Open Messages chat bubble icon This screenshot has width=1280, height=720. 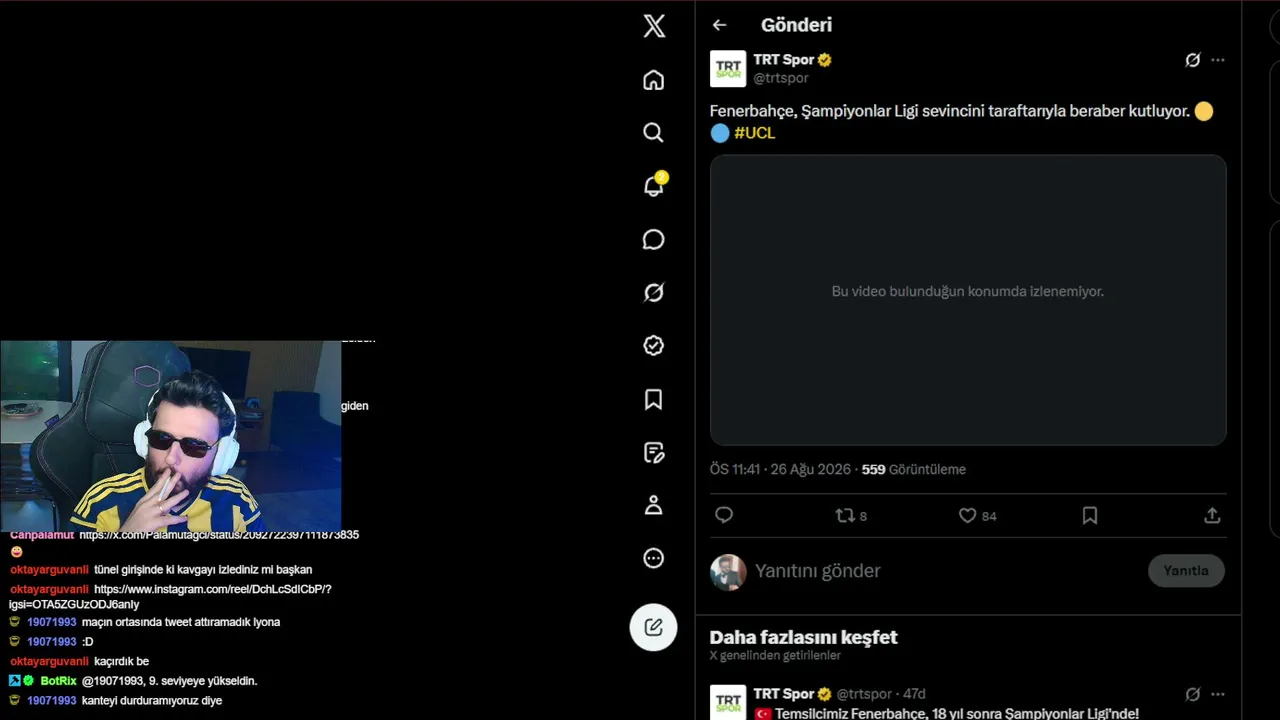click(654, 240)
